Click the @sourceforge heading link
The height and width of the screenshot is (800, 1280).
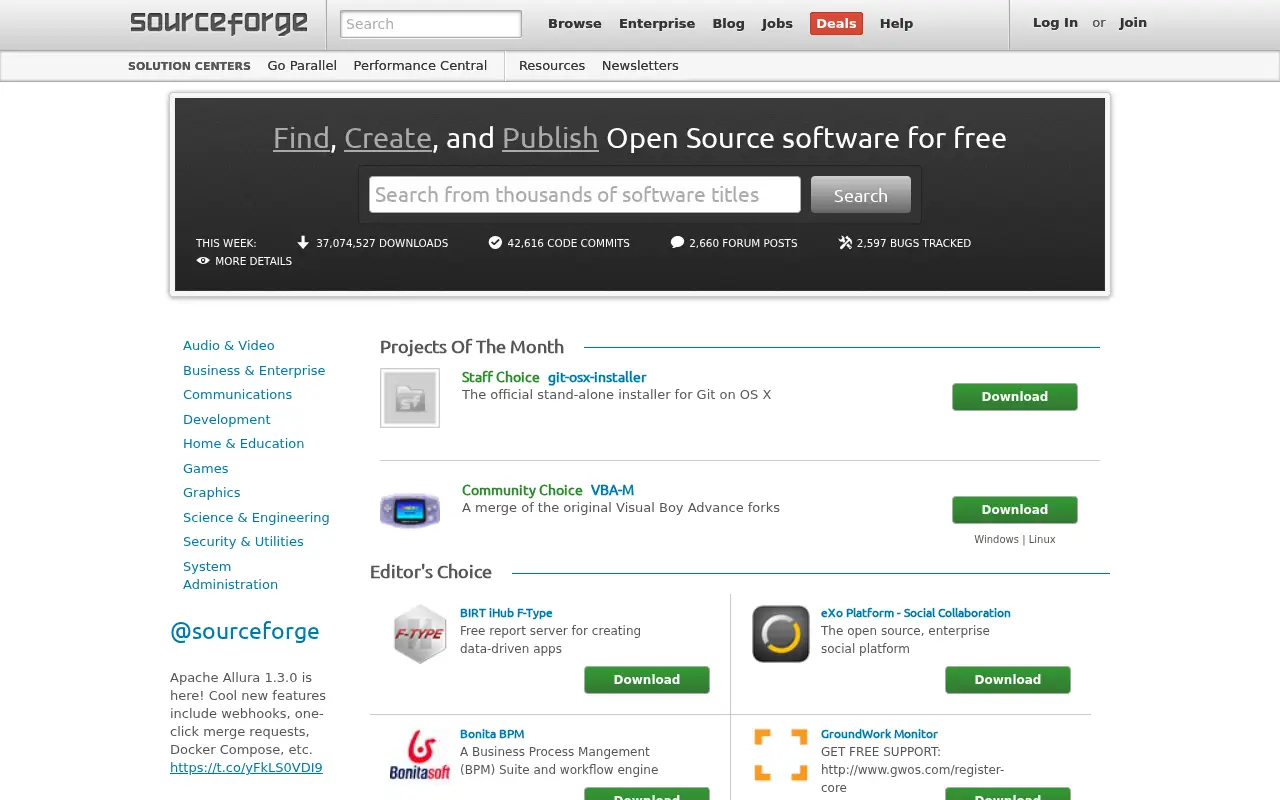(x=245, y=631)
